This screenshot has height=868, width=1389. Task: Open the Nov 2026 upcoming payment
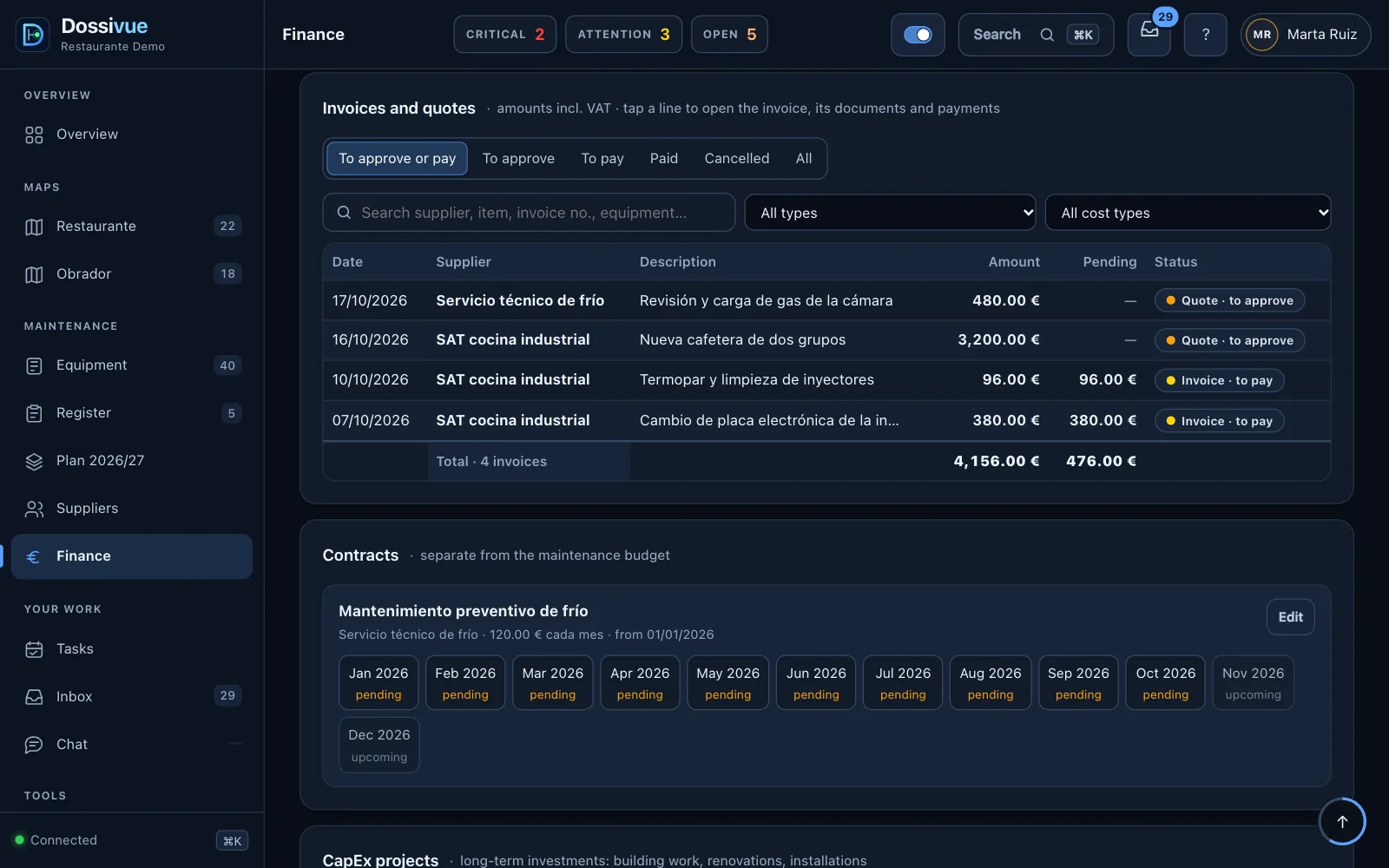tap(1253, 682)
